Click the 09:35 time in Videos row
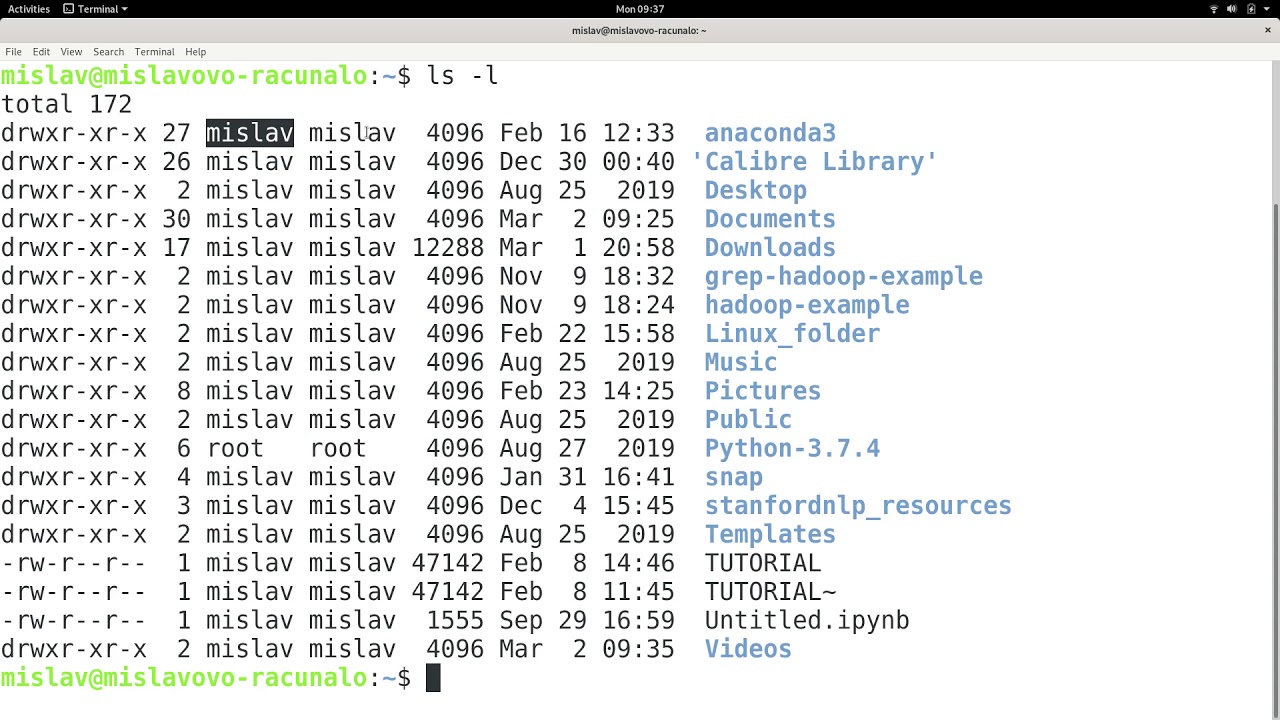This screenshot has height=720, width=1280. 638,649
